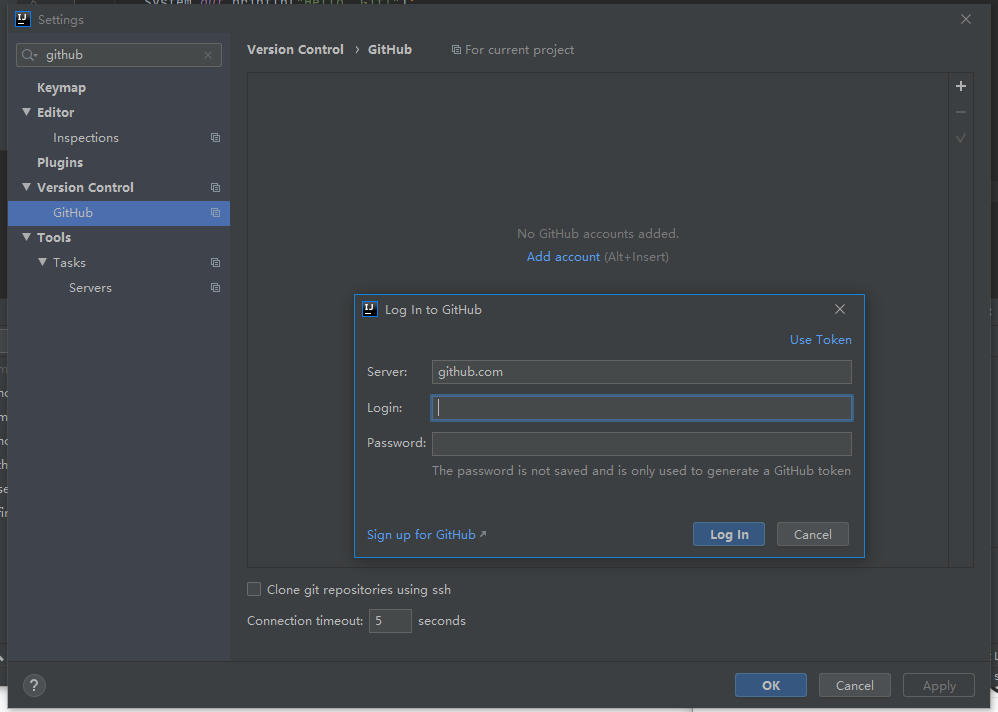
Task: Open Sign up for GitHub link
Action: (x=426, y=534)
